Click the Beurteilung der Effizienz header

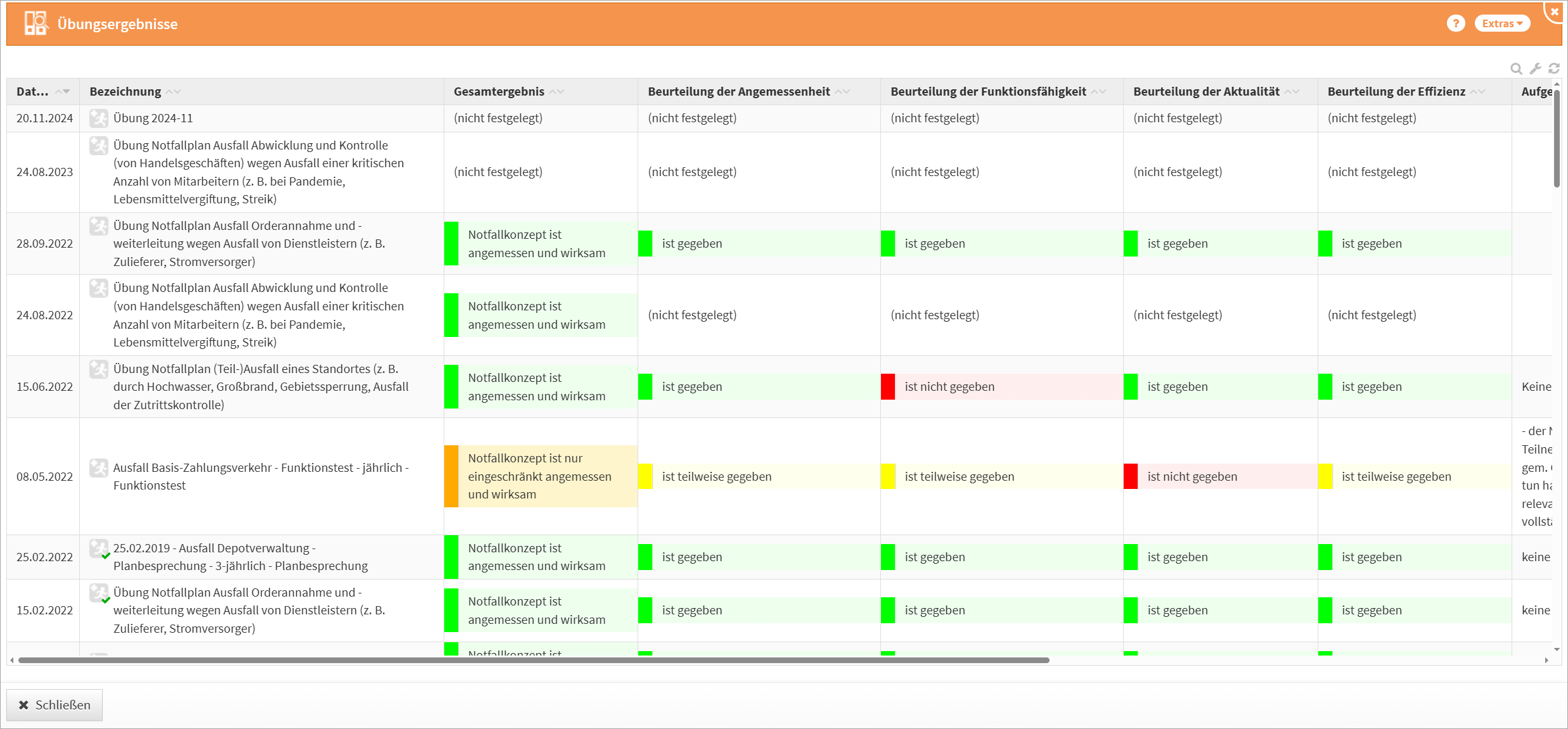(x=1396, y=92)
